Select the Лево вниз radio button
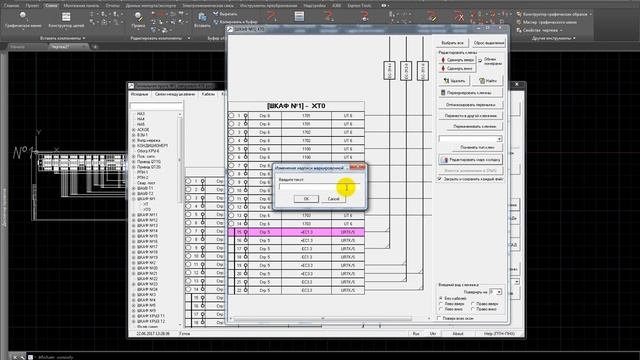Image resolution: width=640 pixels, height=360 pixels. tap(440, 309)
